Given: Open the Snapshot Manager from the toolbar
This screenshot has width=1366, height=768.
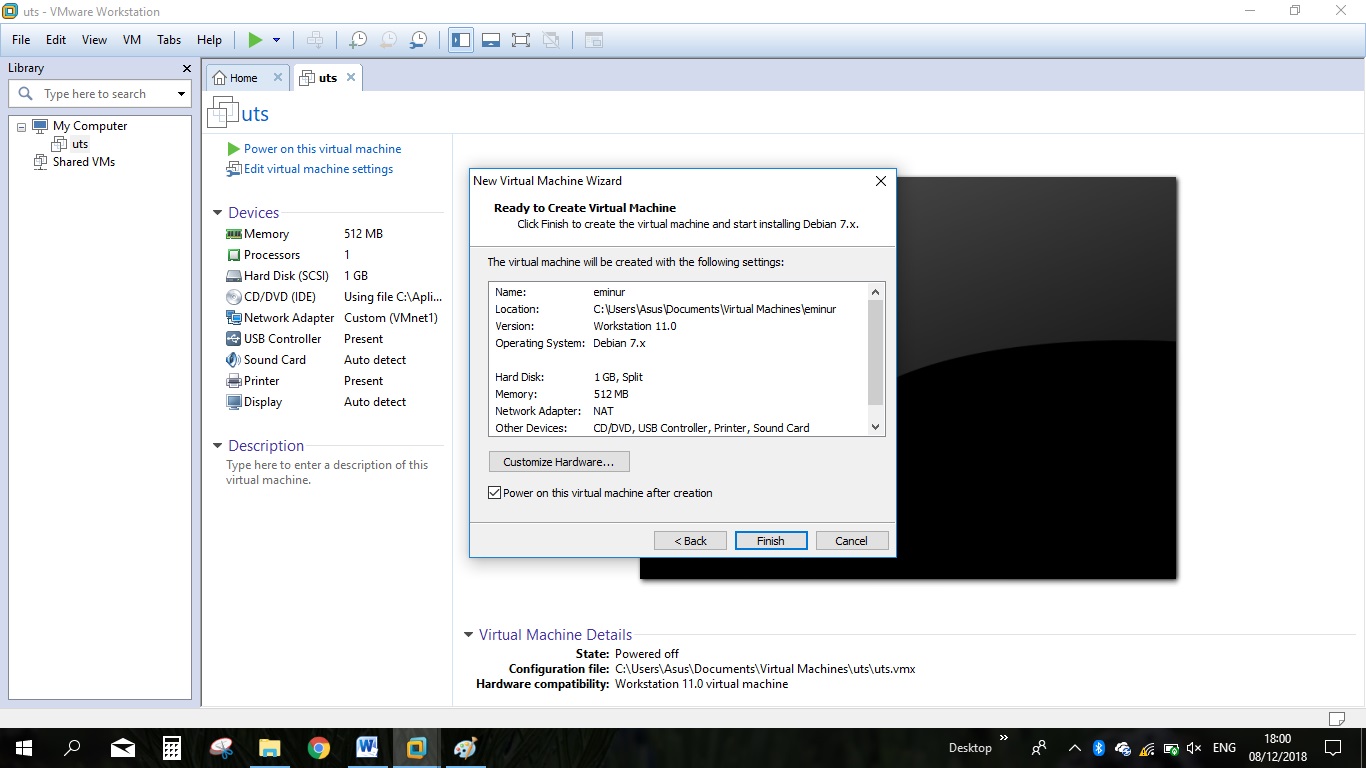Looking at the screenshot, I should coord(418,40).
